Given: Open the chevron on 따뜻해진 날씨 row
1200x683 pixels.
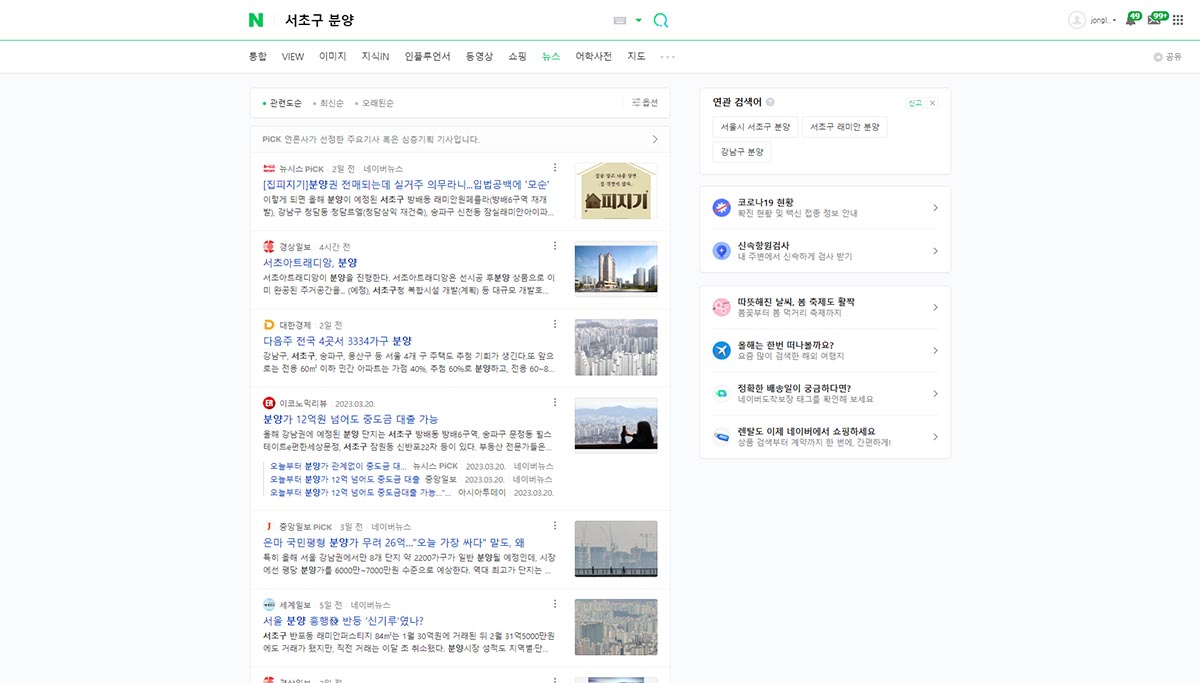Looking at the screenshot, I should pos(935,307).
